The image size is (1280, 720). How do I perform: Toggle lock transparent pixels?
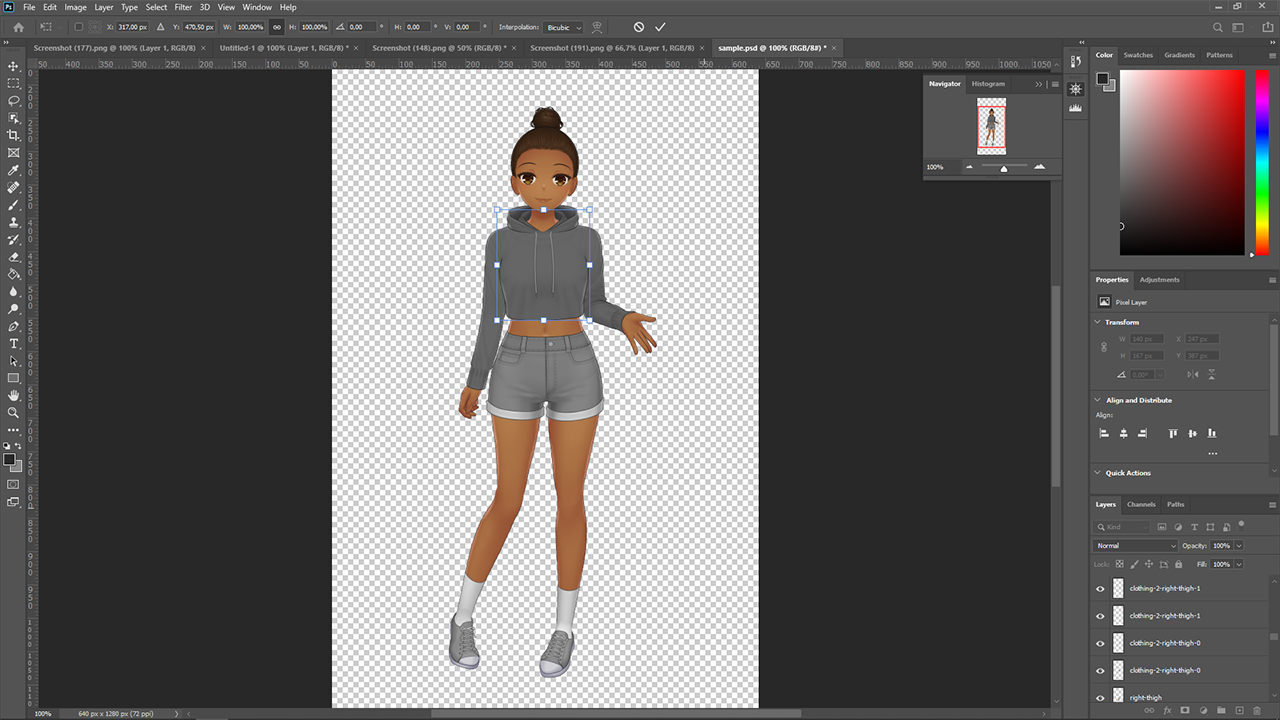tap(1120, 564)
